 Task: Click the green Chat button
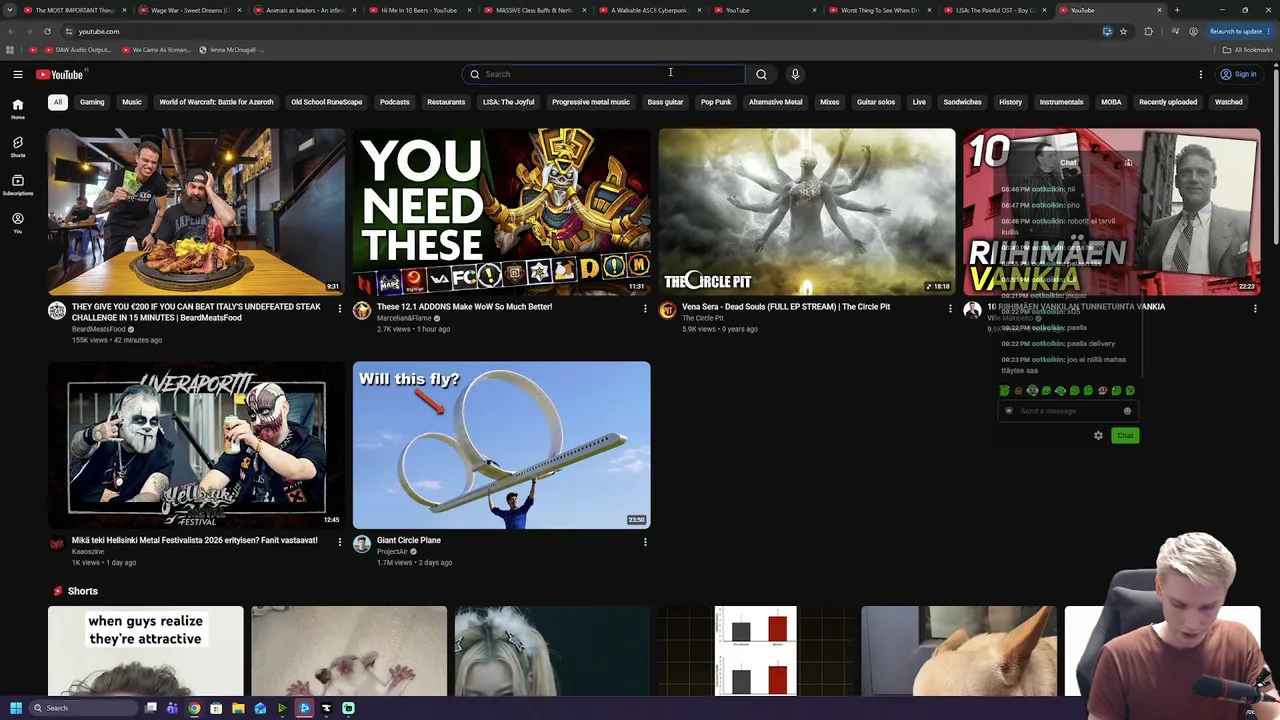point(1125,435)
